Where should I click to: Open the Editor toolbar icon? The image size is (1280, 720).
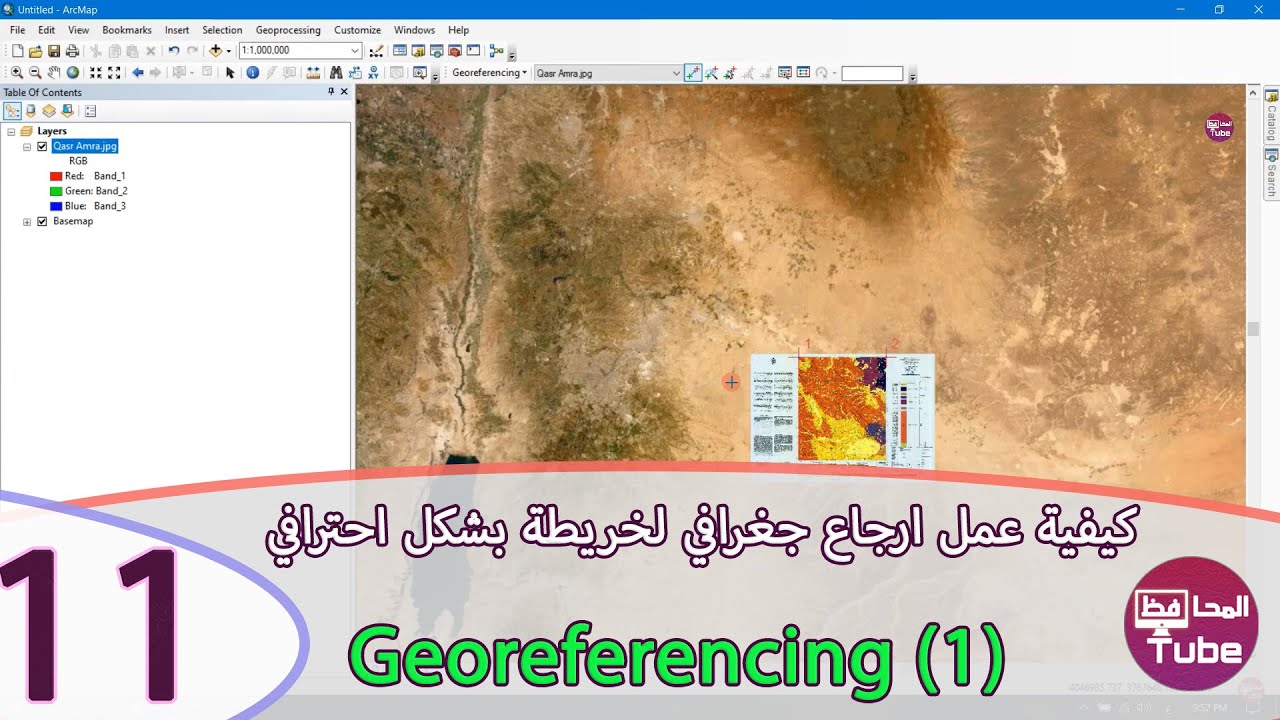coord(377,50)
